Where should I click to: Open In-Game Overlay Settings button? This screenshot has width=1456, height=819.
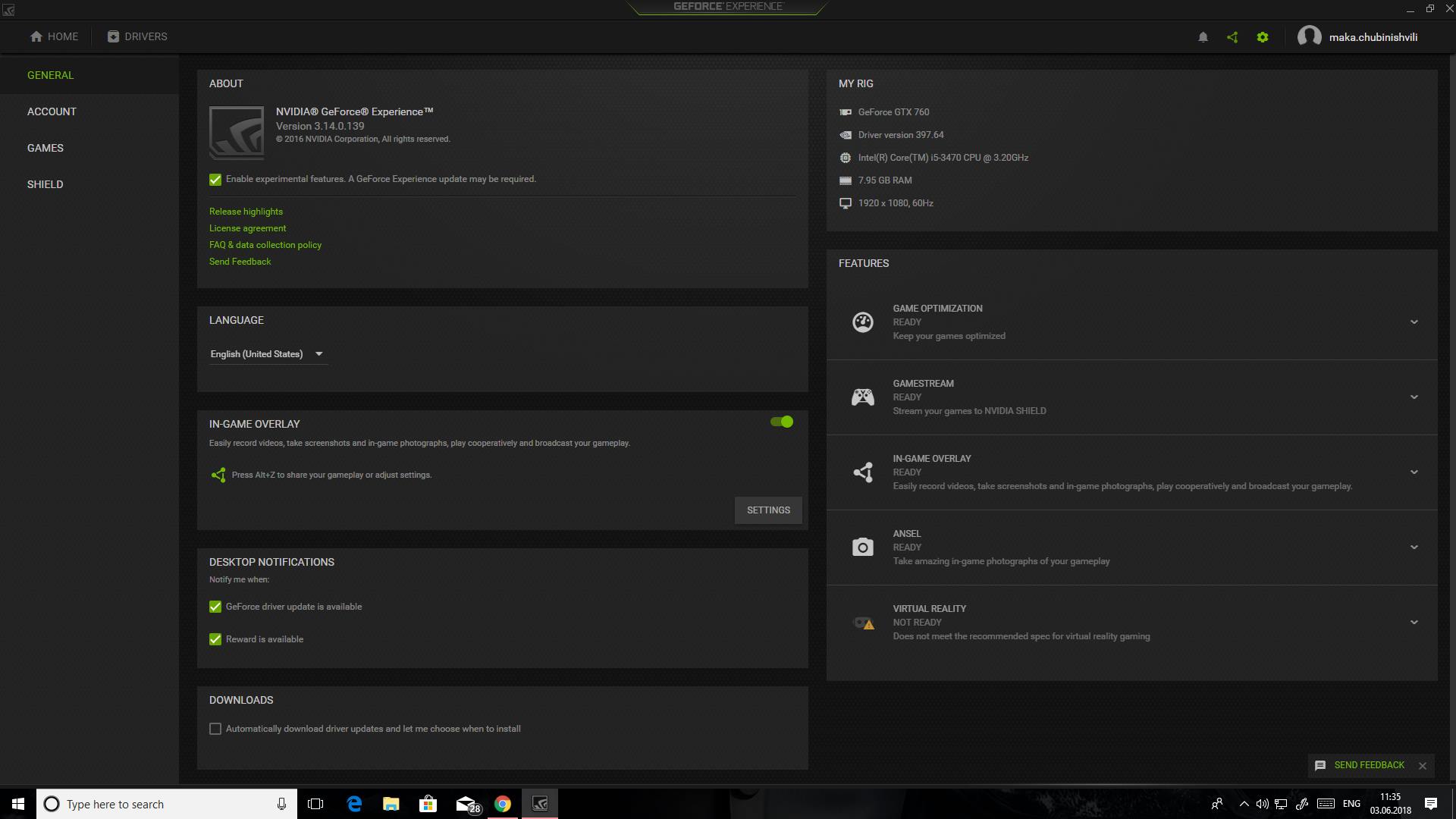tap(768, 510)
